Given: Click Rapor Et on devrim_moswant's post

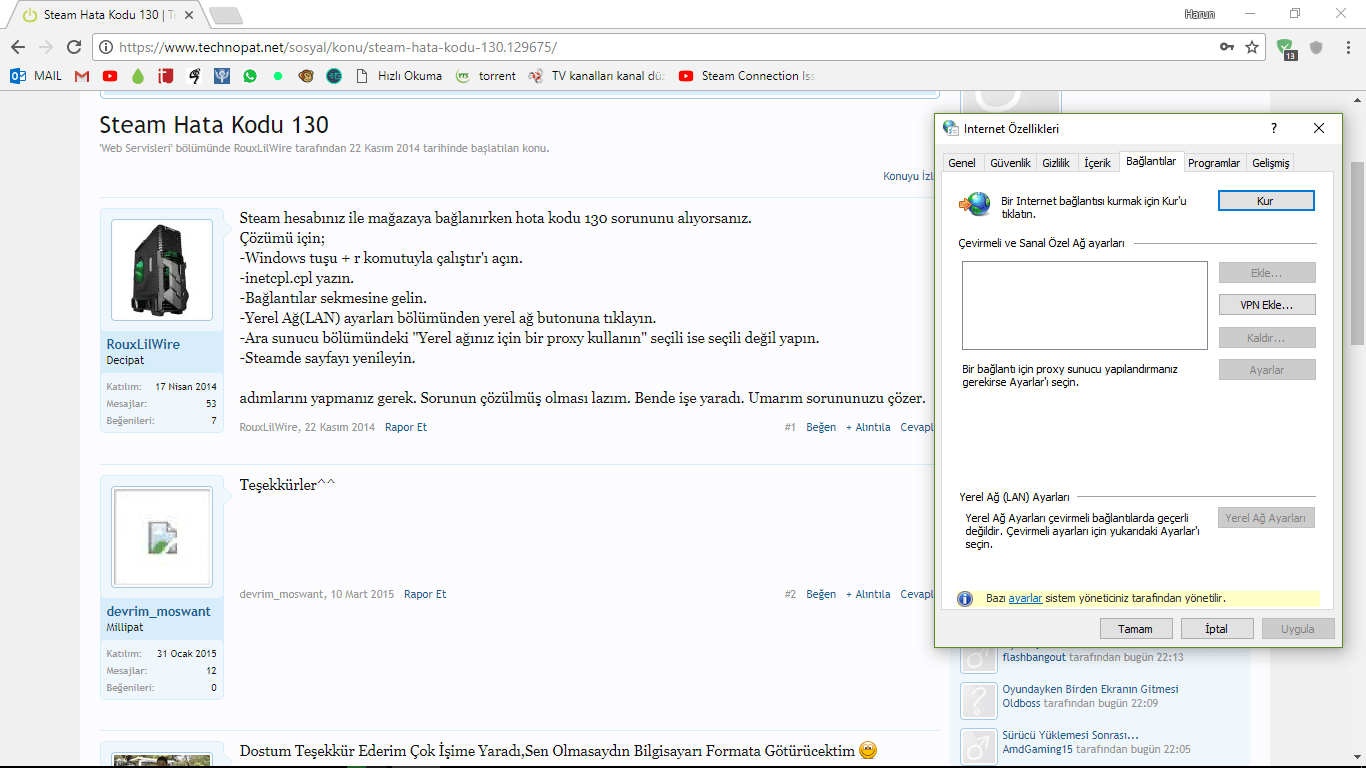Looking at the screenshot, I should 425,594.
